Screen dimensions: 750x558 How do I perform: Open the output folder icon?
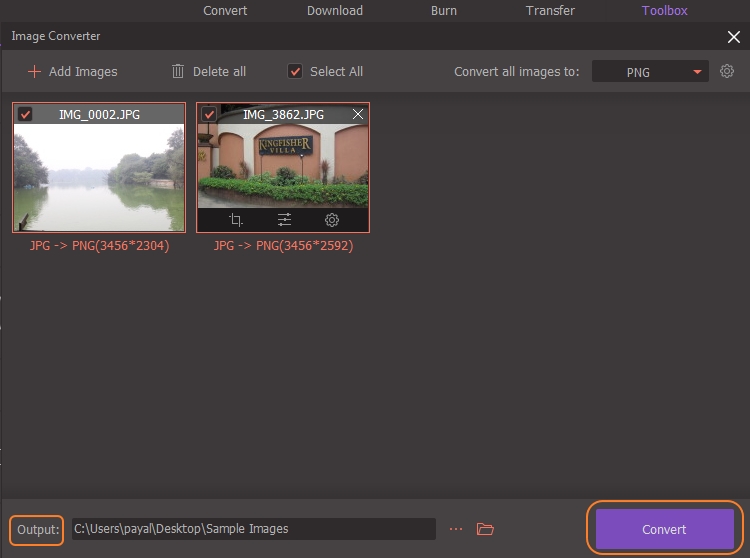pyautogui.click(x=486, y=529)
